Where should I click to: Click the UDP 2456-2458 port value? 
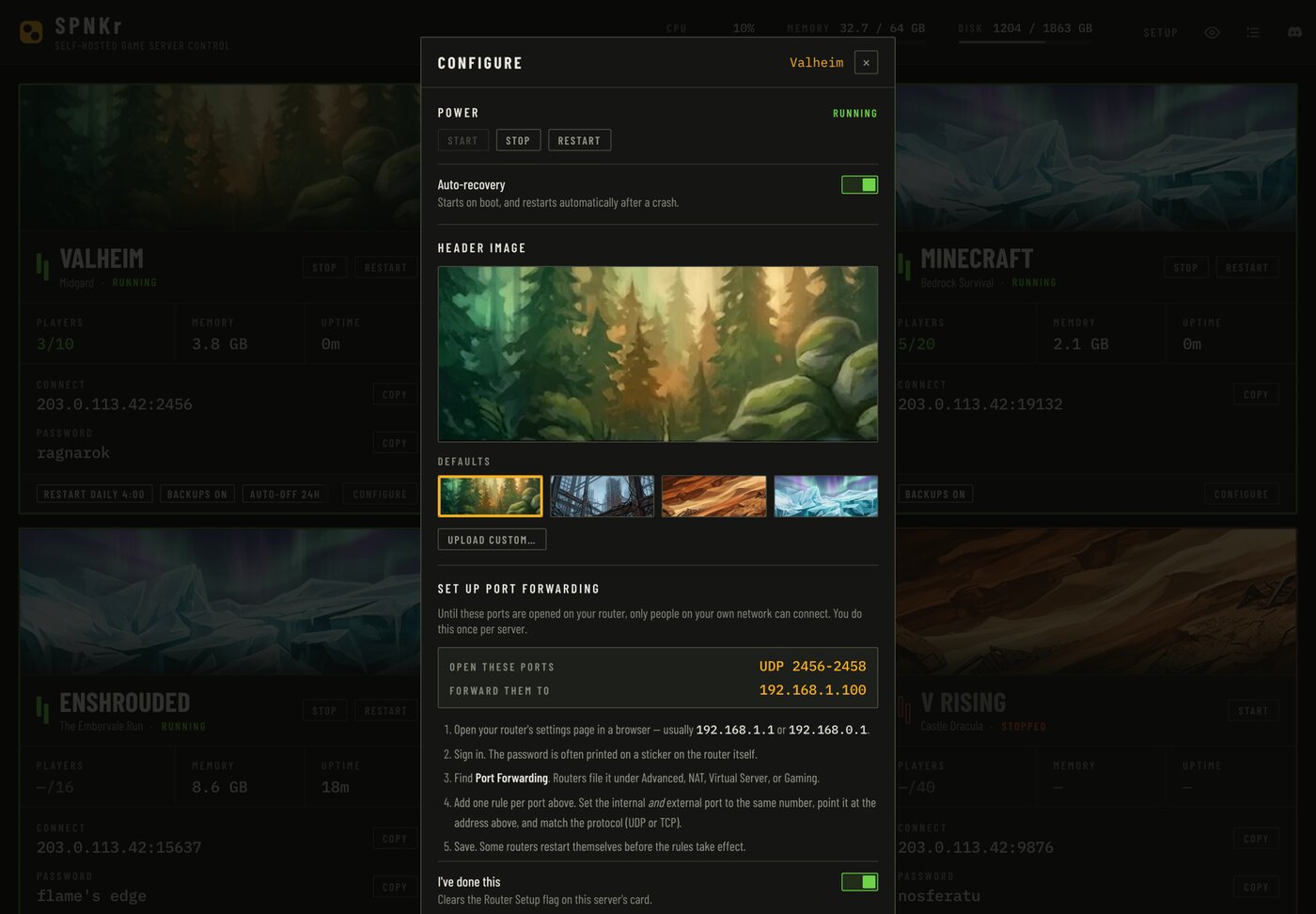(813, 667)
